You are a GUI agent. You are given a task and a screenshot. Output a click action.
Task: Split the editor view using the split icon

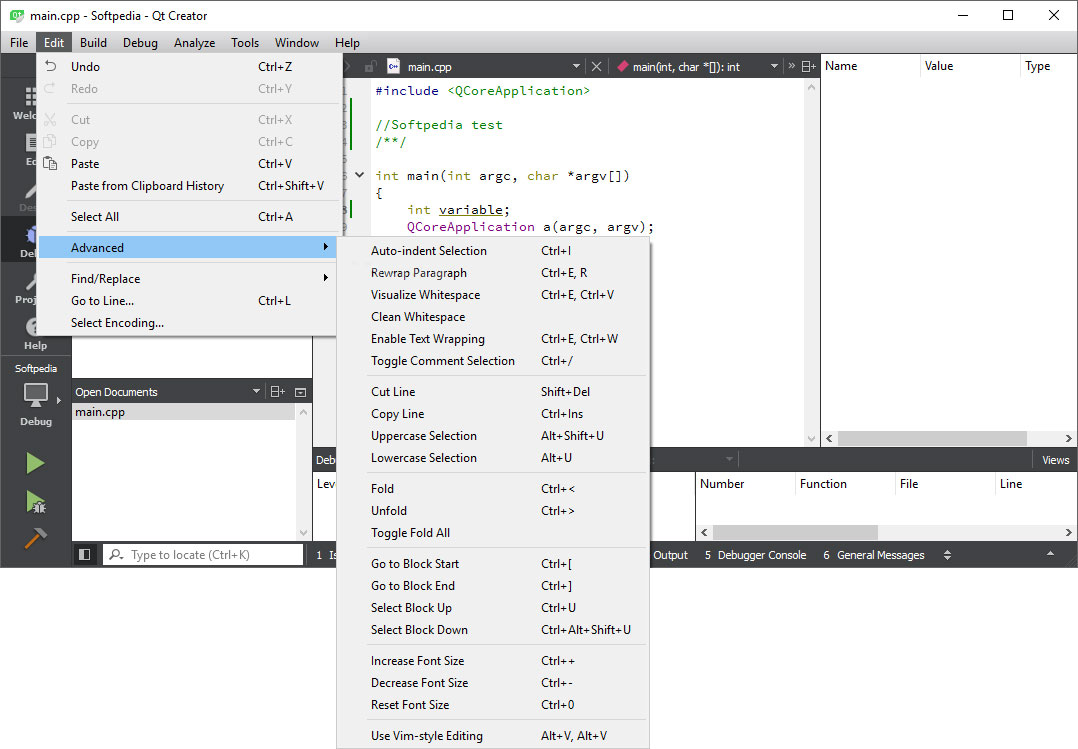808,67
